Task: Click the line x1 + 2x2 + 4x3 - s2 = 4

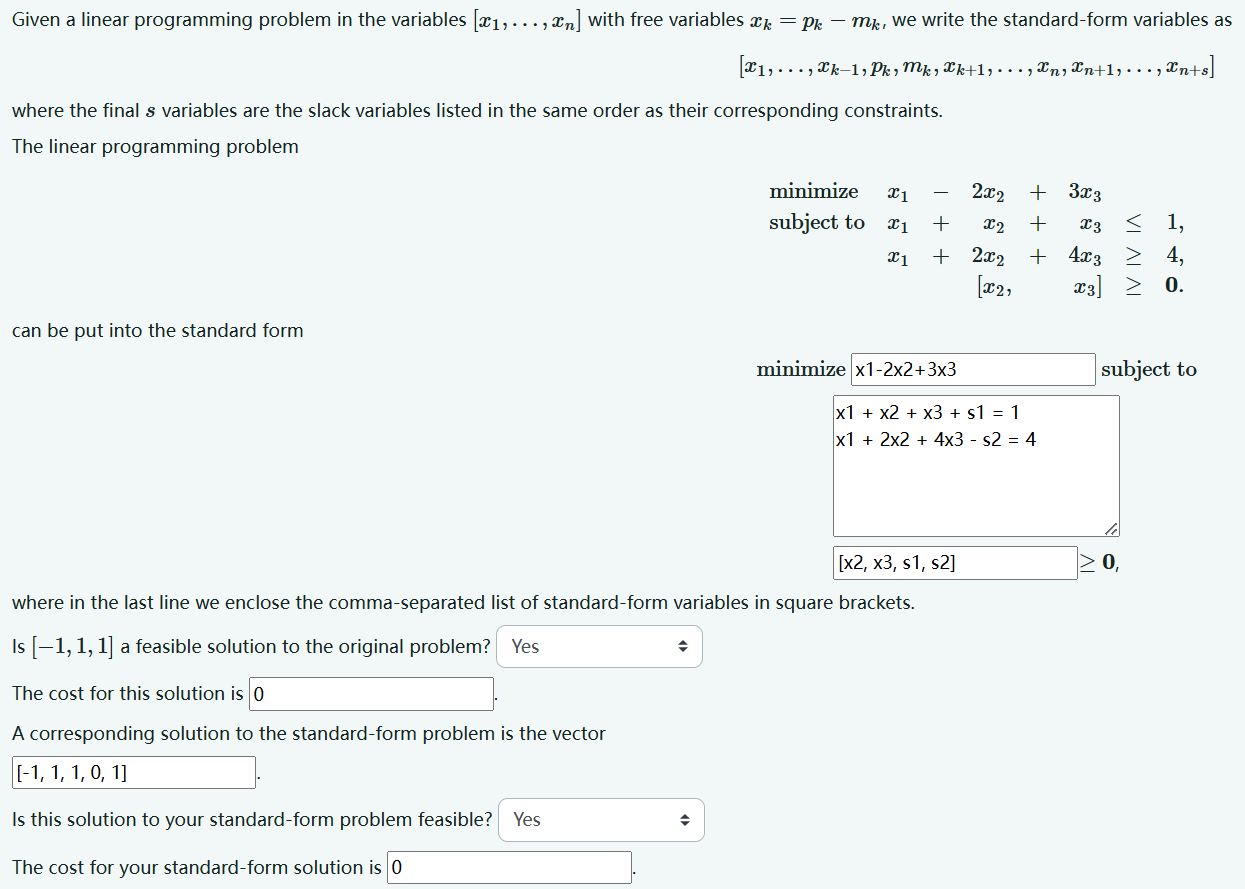Action: click(x=935, y=438)
